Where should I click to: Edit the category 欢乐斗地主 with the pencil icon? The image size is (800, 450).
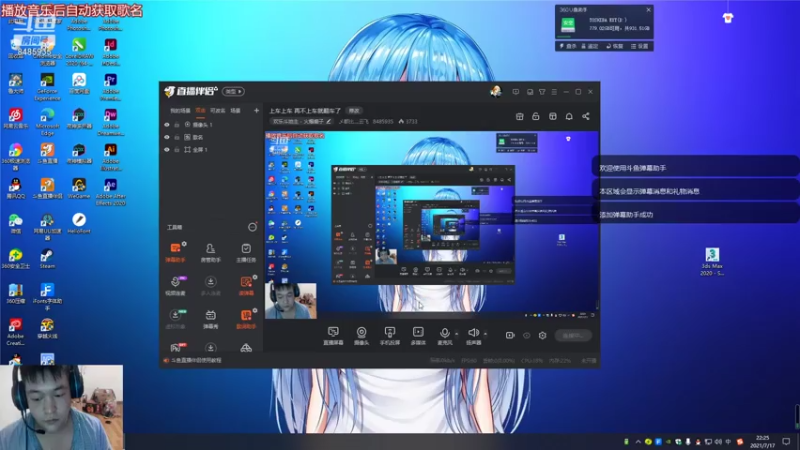point(329,121)
